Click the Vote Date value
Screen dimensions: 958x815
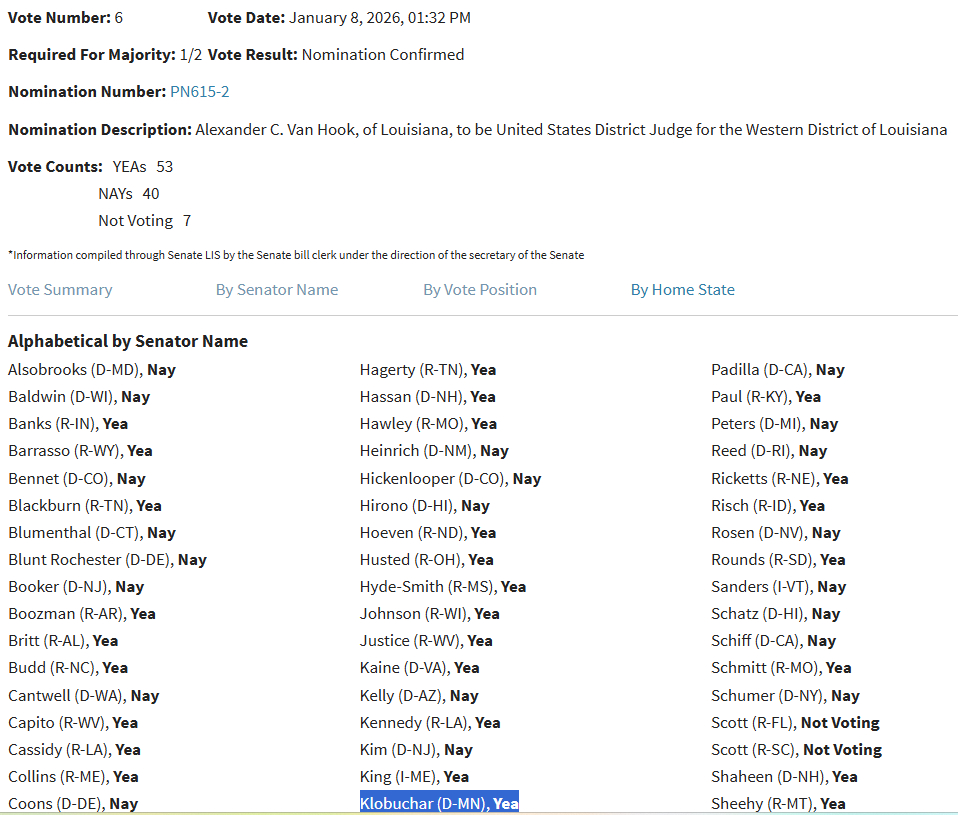click(380, 18)
